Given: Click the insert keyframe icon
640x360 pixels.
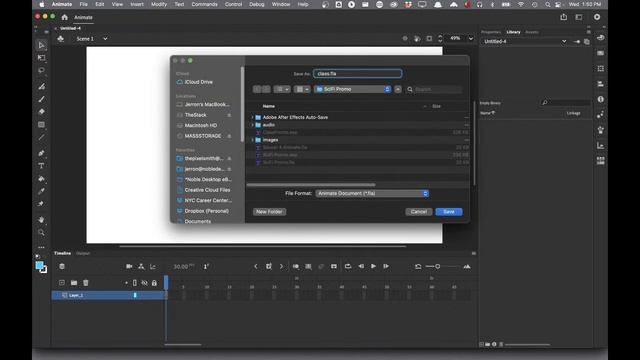Looking at the screenshot, I should [269, 267].
